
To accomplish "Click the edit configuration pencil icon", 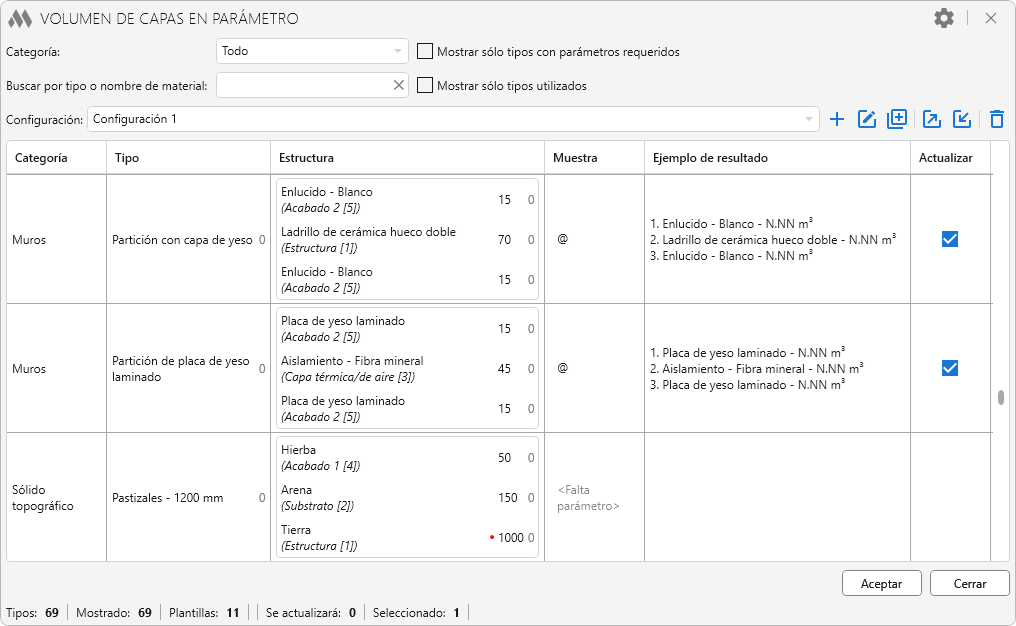I will tap(867, 120).
